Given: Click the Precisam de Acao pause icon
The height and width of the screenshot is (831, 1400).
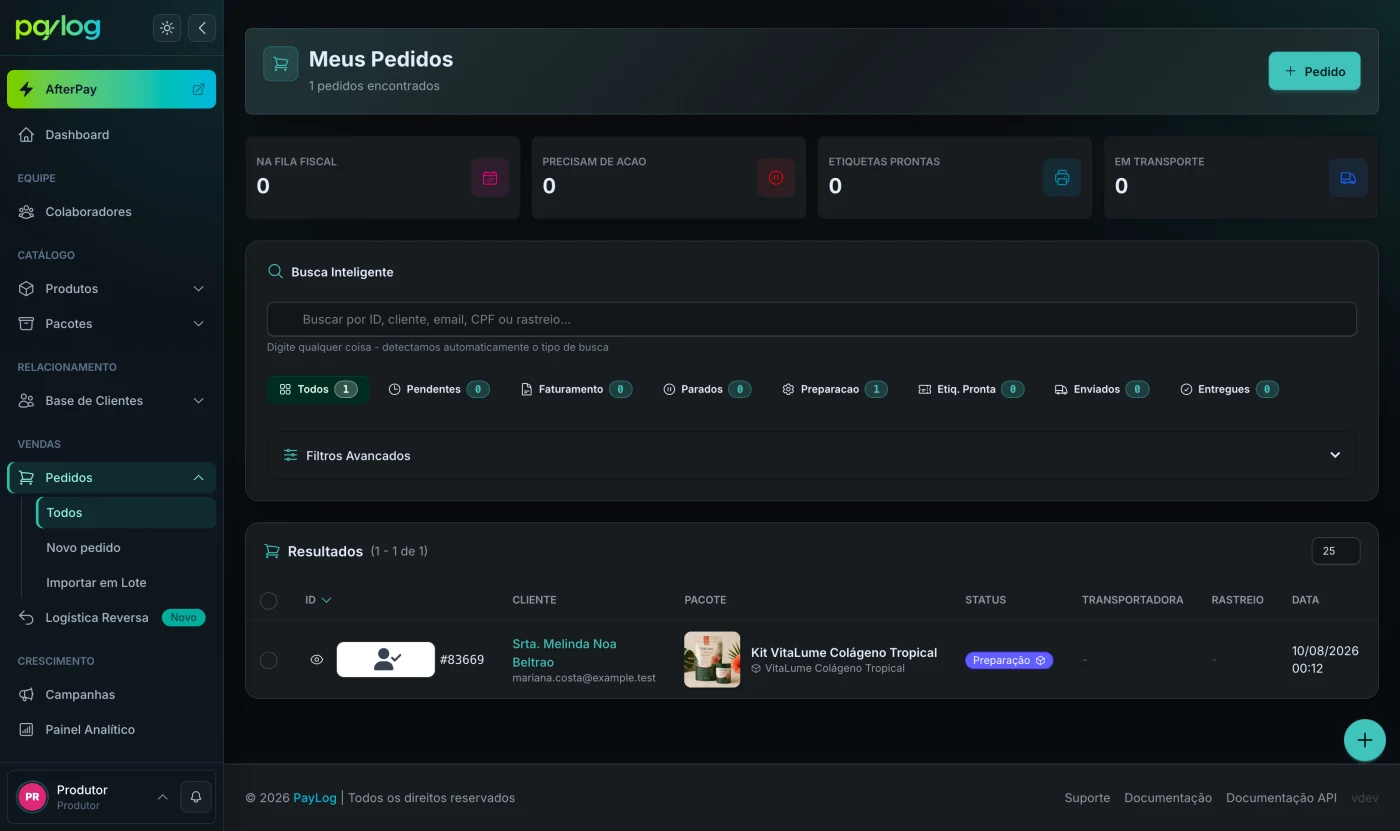Looking at the screenshot, I should tap(776, 178).
